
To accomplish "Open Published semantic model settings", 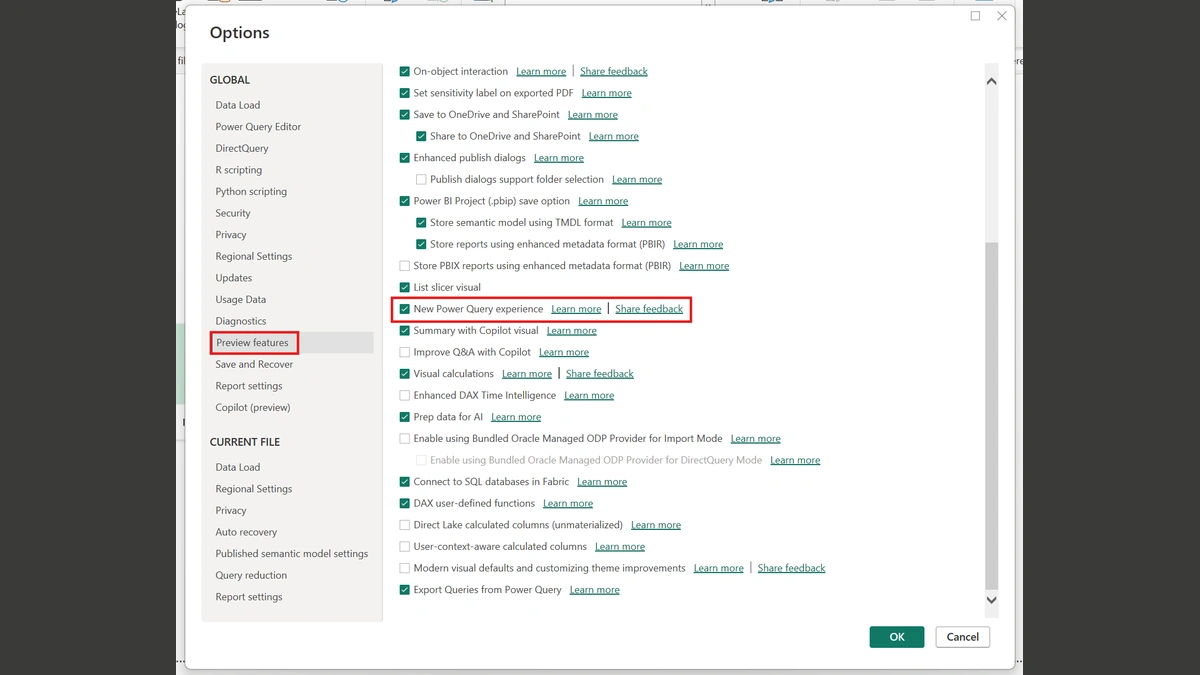I will pyautogui.click(x=292, y=554).
